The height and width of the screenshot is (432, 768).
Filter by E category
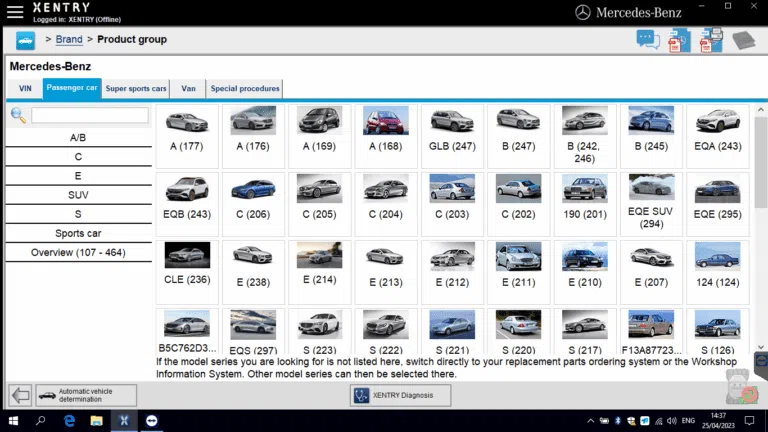78,176
